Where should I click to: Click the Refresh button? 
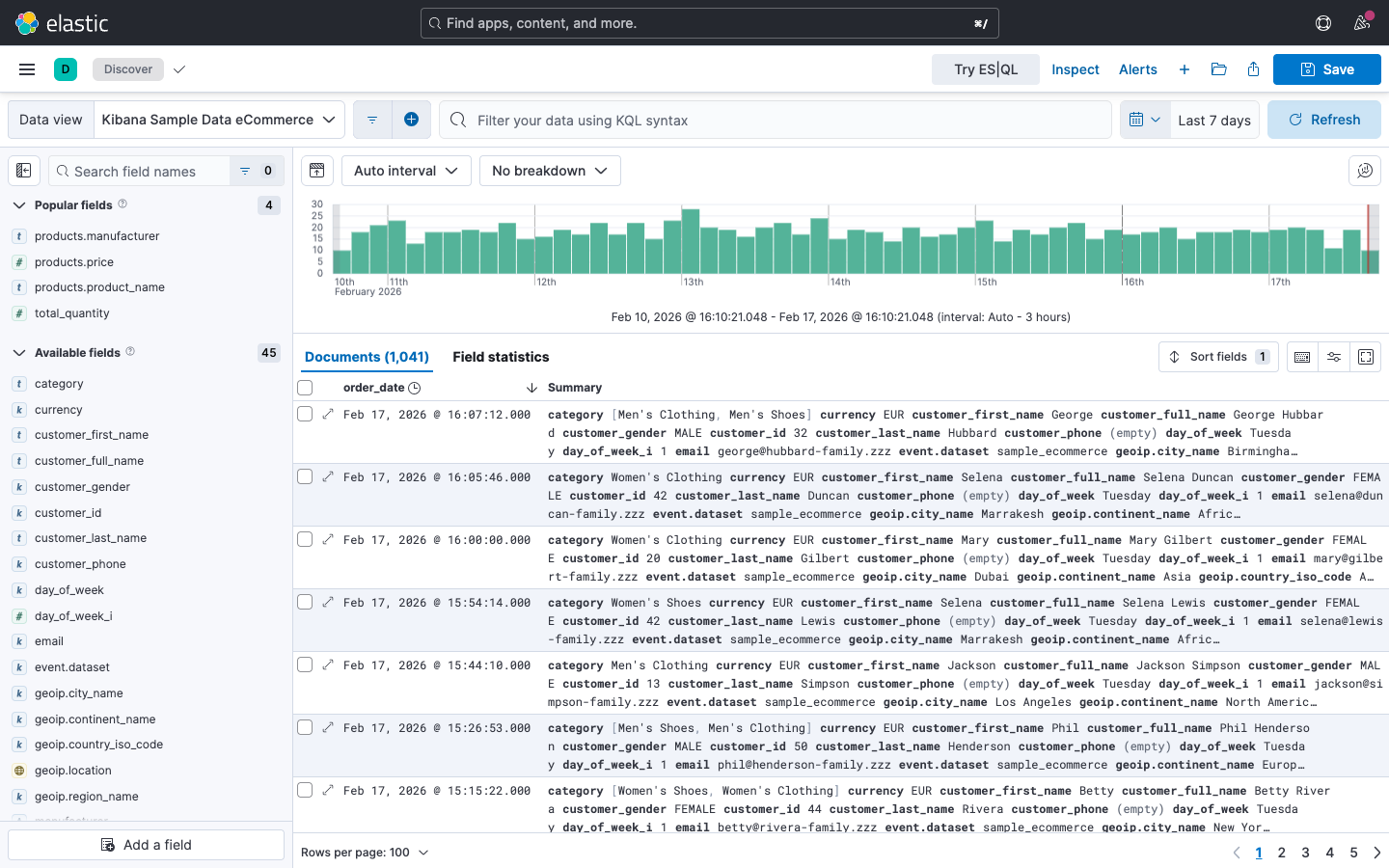(1323, 120)
